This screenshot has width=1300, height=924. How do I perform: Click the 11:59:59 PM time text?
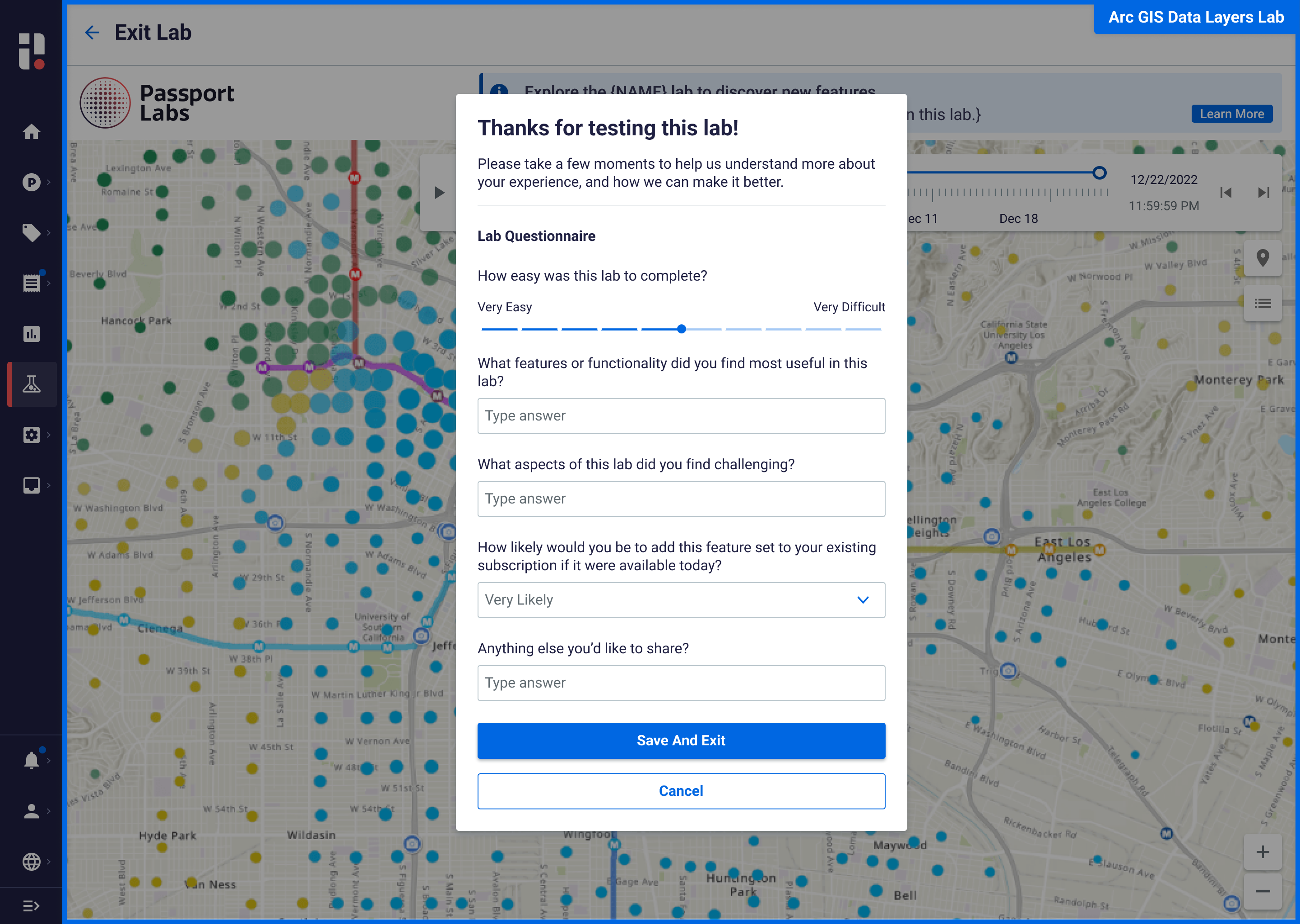pyautogui.click(x=1163, y=206)
